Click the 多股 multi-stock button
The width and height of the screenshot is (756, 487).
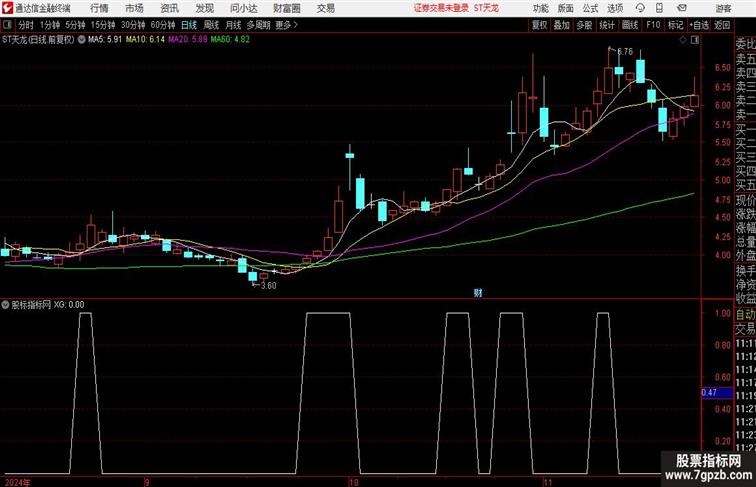point(584,25)
